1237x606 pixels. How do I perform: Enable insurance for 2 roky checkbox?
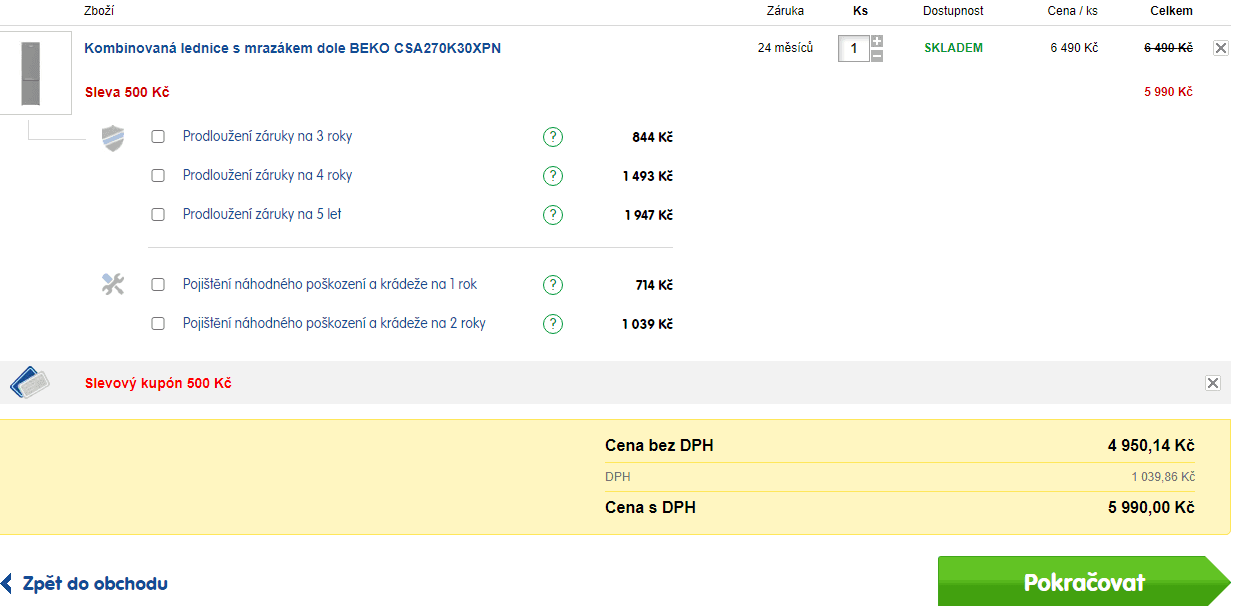[158, 324]
